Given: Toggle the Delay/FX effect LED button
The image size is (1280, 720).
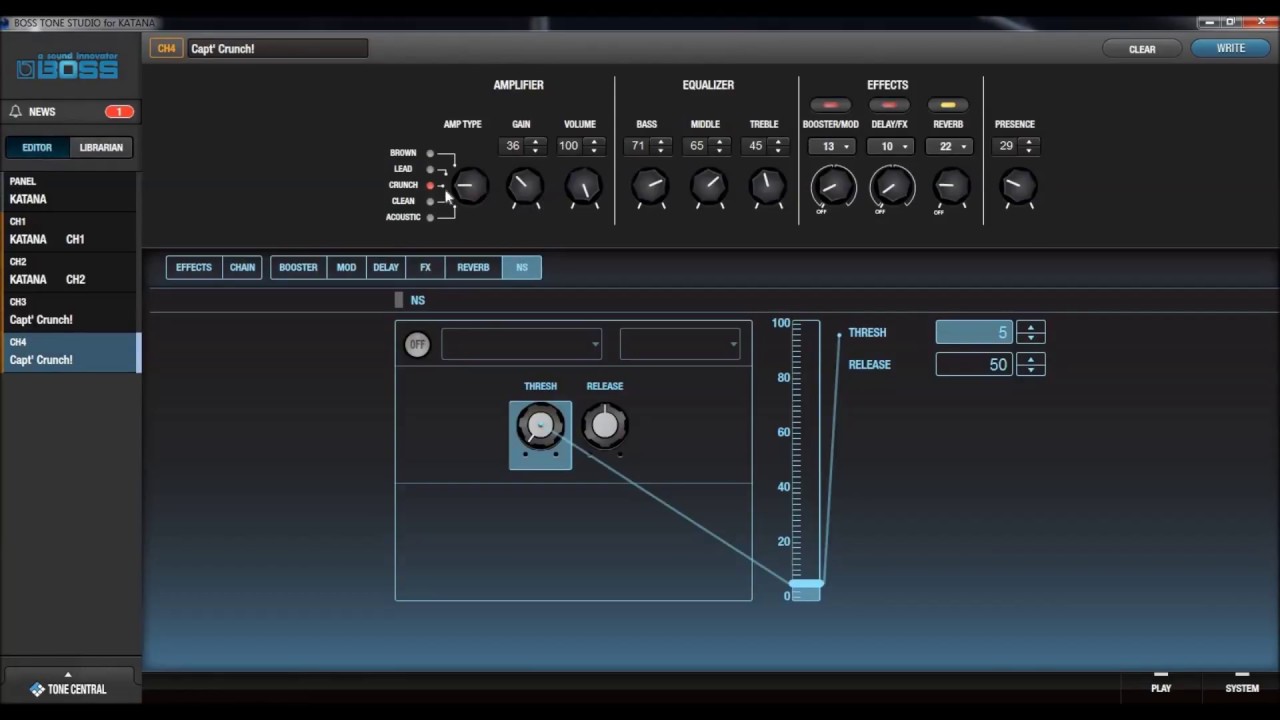Looking at the screenshot, I should (888, 105).
